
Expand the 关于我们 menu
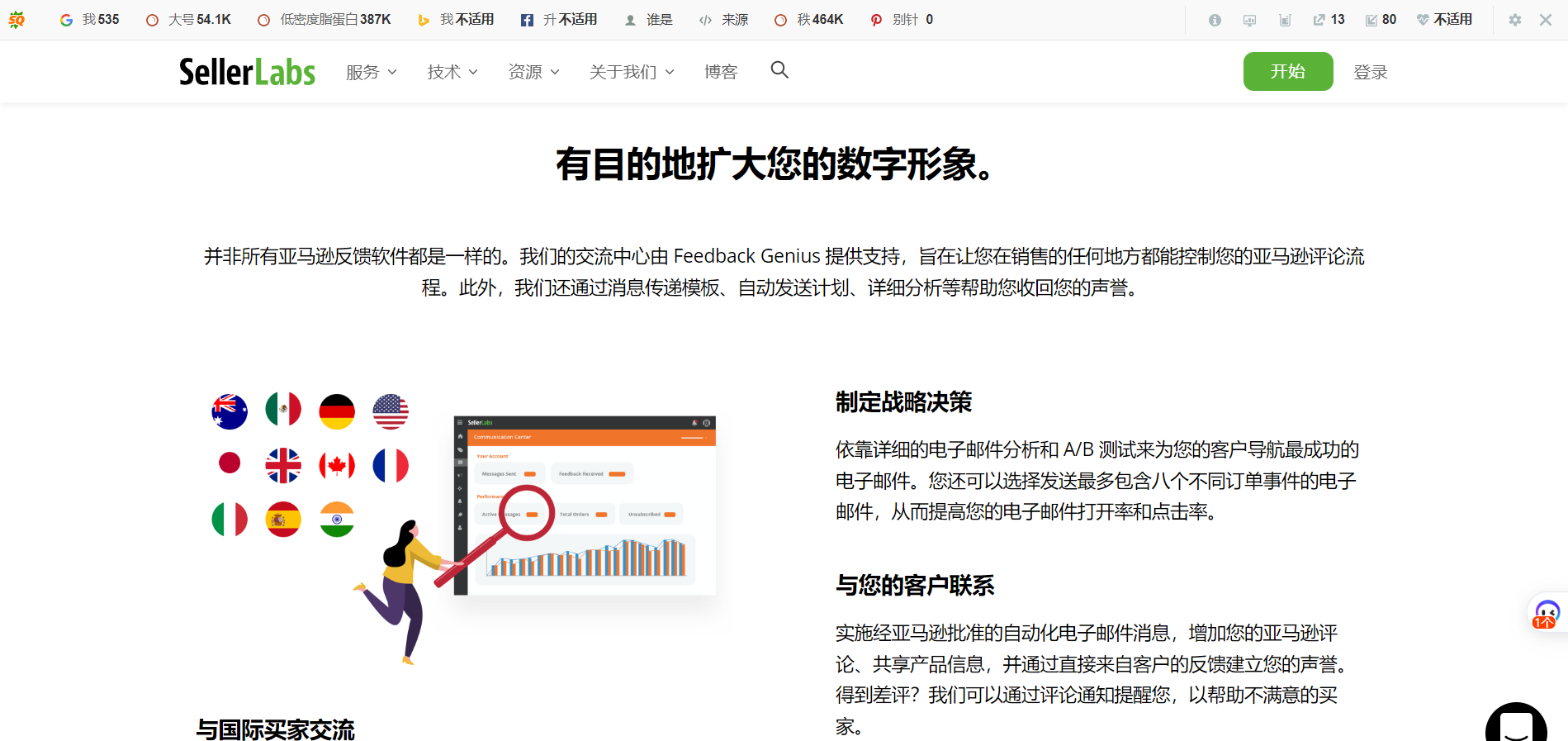(632, 72)
